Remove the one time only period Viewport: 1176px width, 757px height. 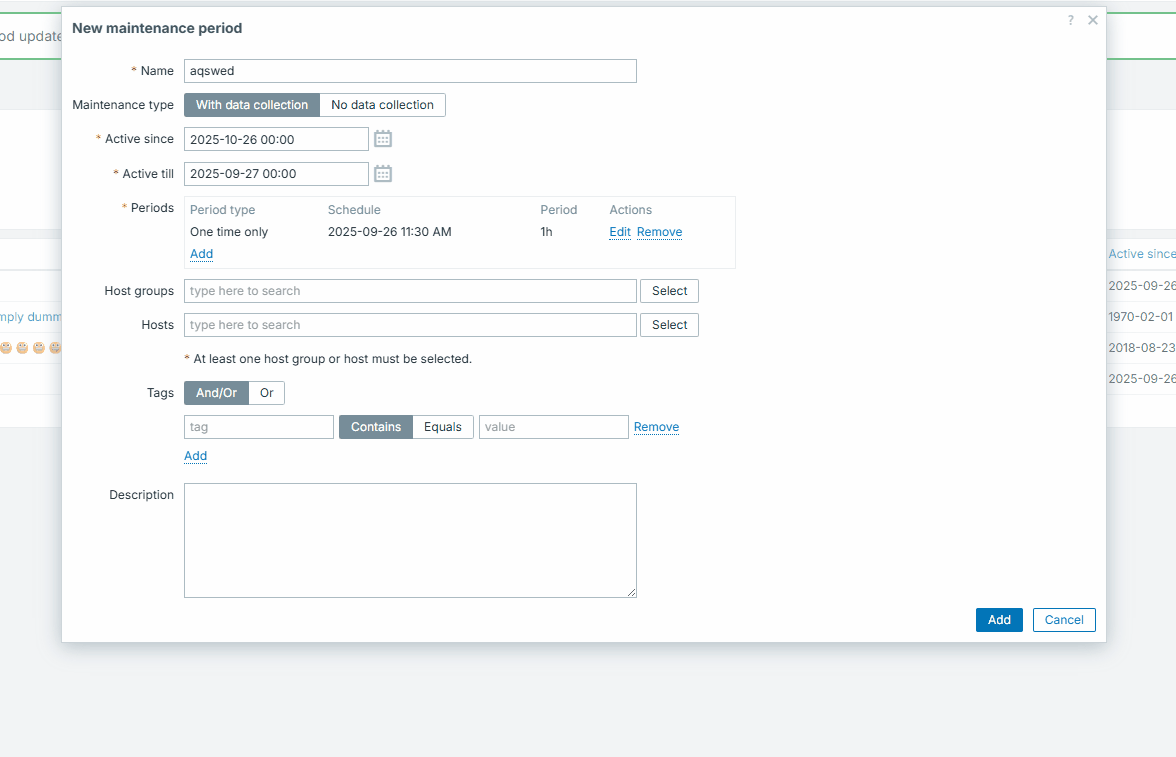(x=659, y=232)
